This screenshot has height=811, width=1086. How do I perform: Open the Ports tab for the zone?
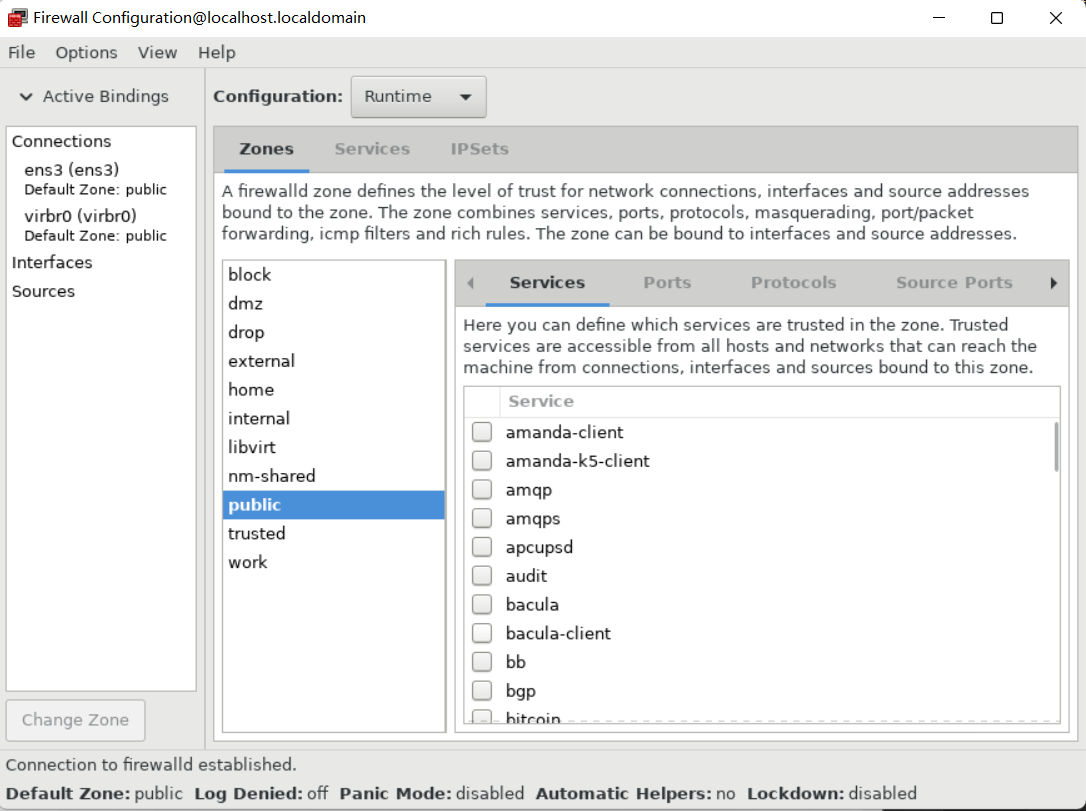tap(667, 283)
